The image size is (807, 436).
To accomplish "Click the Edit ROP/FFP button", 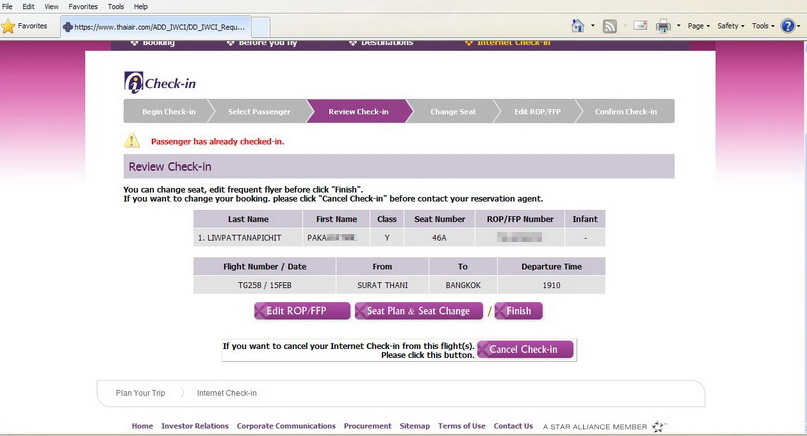I will pos(302,311).
